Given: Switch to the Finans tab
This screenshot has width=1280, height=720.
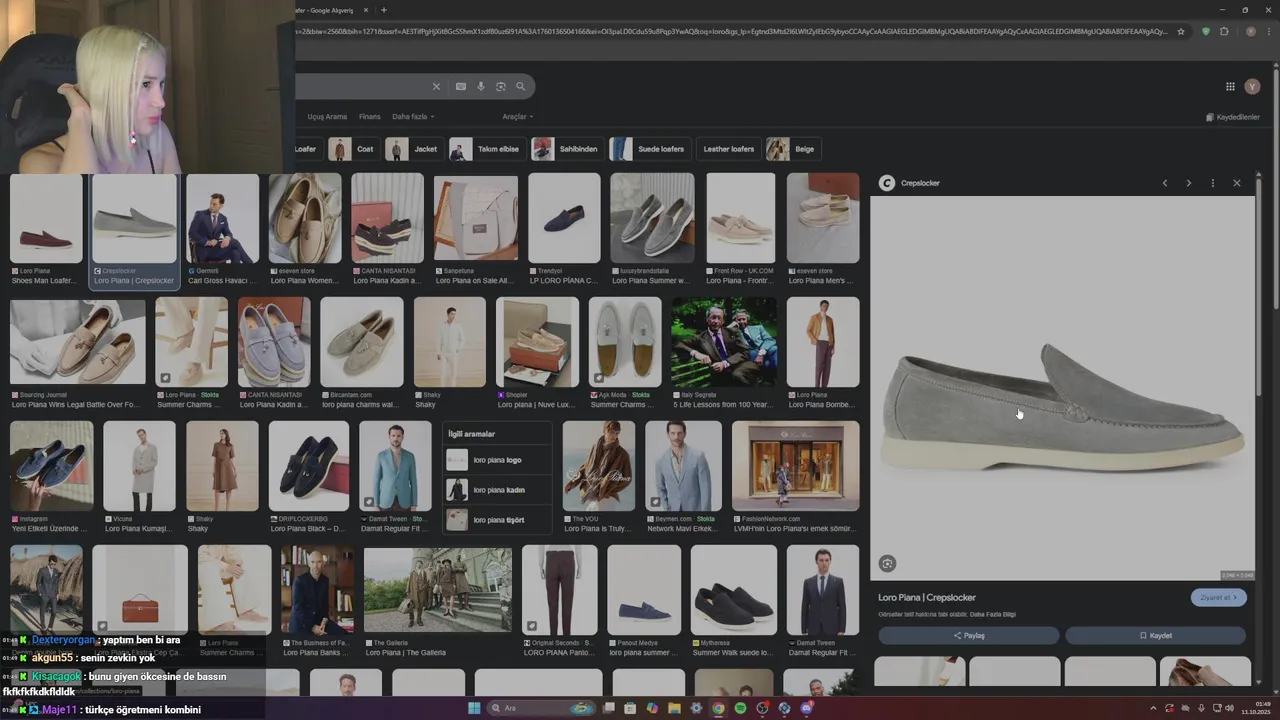Looking at the screenshot, I should click(x=369, y=117).
